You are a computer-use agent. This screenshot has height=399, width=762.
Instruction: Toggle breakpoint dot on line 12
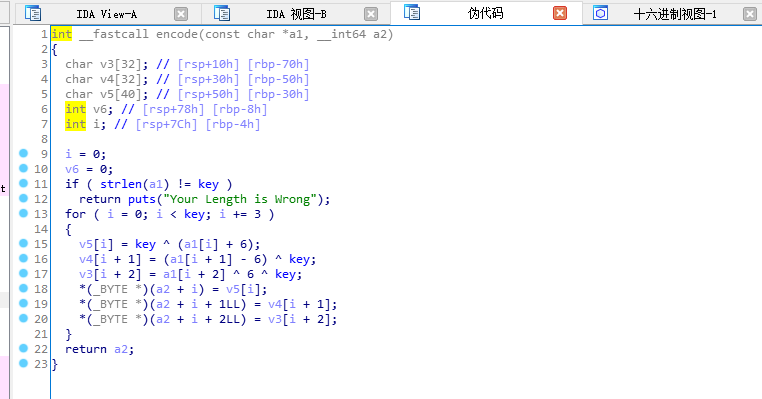tap(23, 198)
